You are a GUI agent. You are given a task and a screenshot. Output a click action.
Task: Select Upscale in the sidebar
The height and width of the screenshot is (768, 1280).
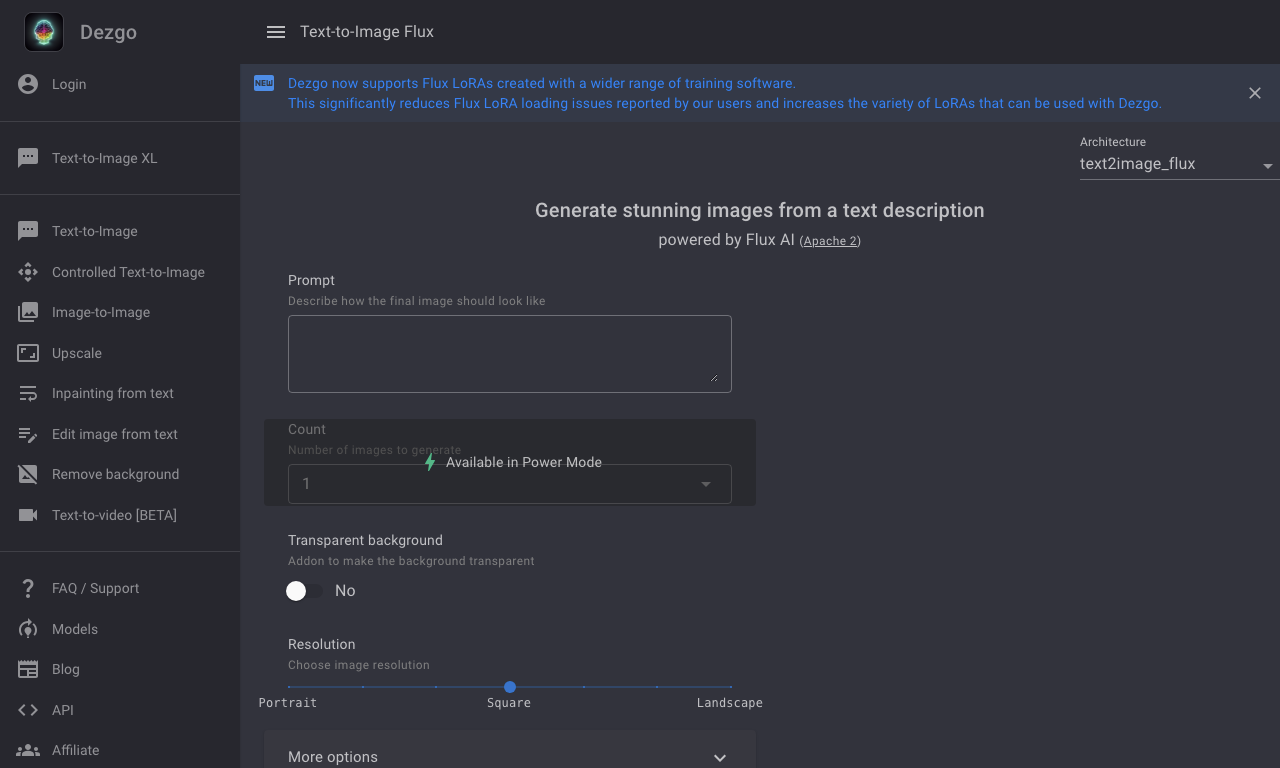[x=120, y=353]
